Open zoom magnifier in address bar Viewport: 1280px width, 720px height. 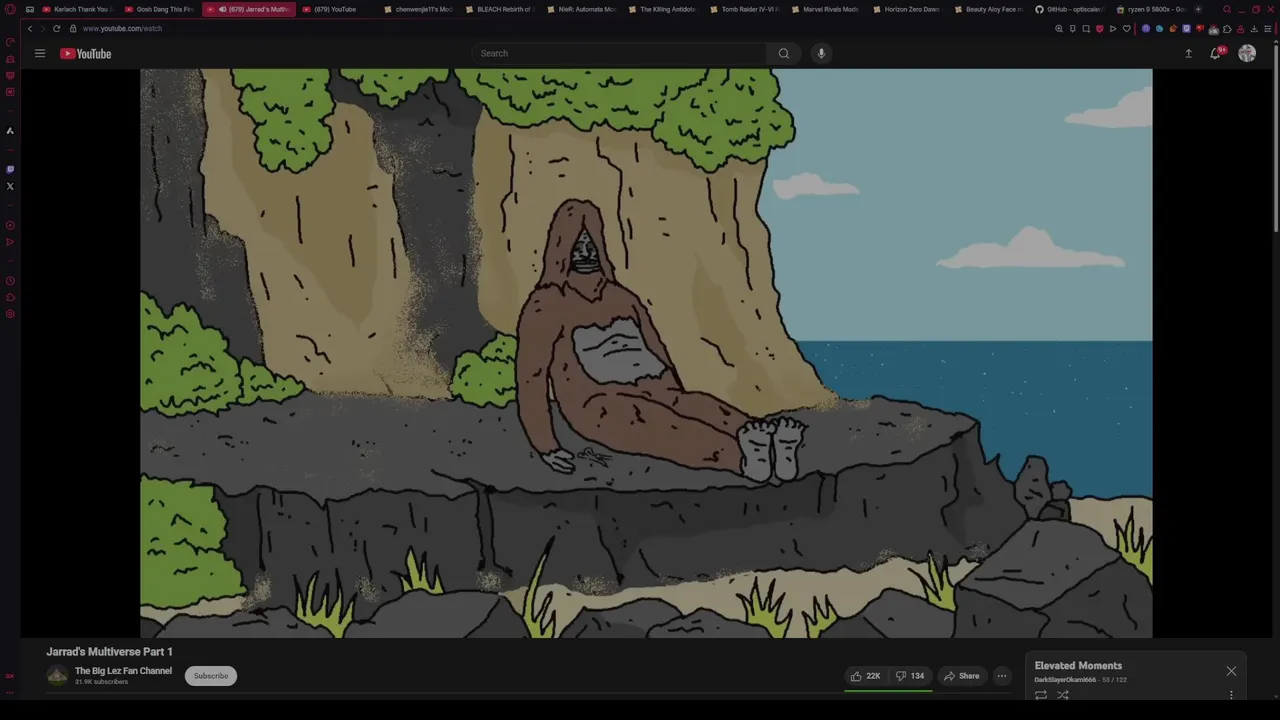[1059, 29]
